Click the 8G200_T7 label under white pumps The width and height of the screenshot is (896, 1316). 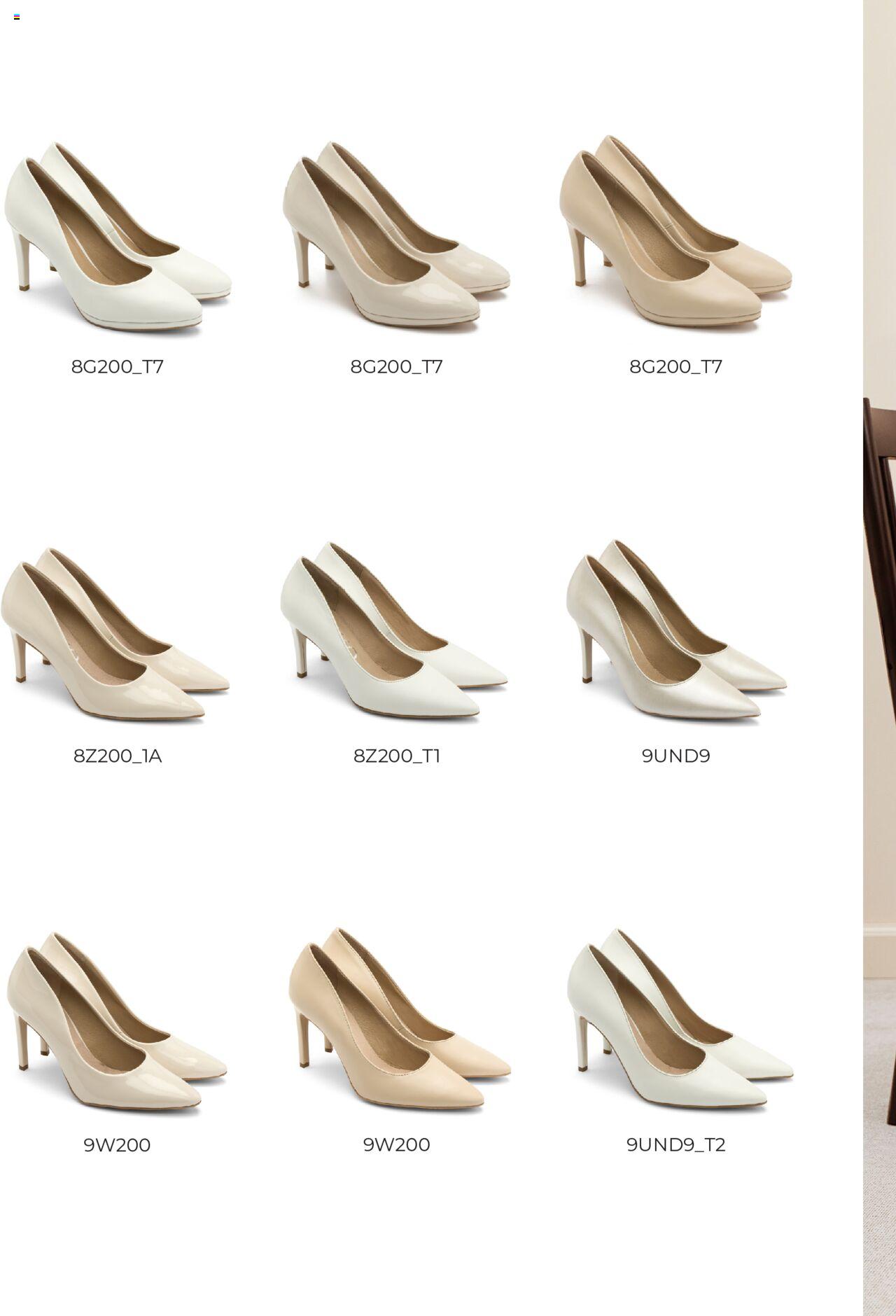coord(118,367)
